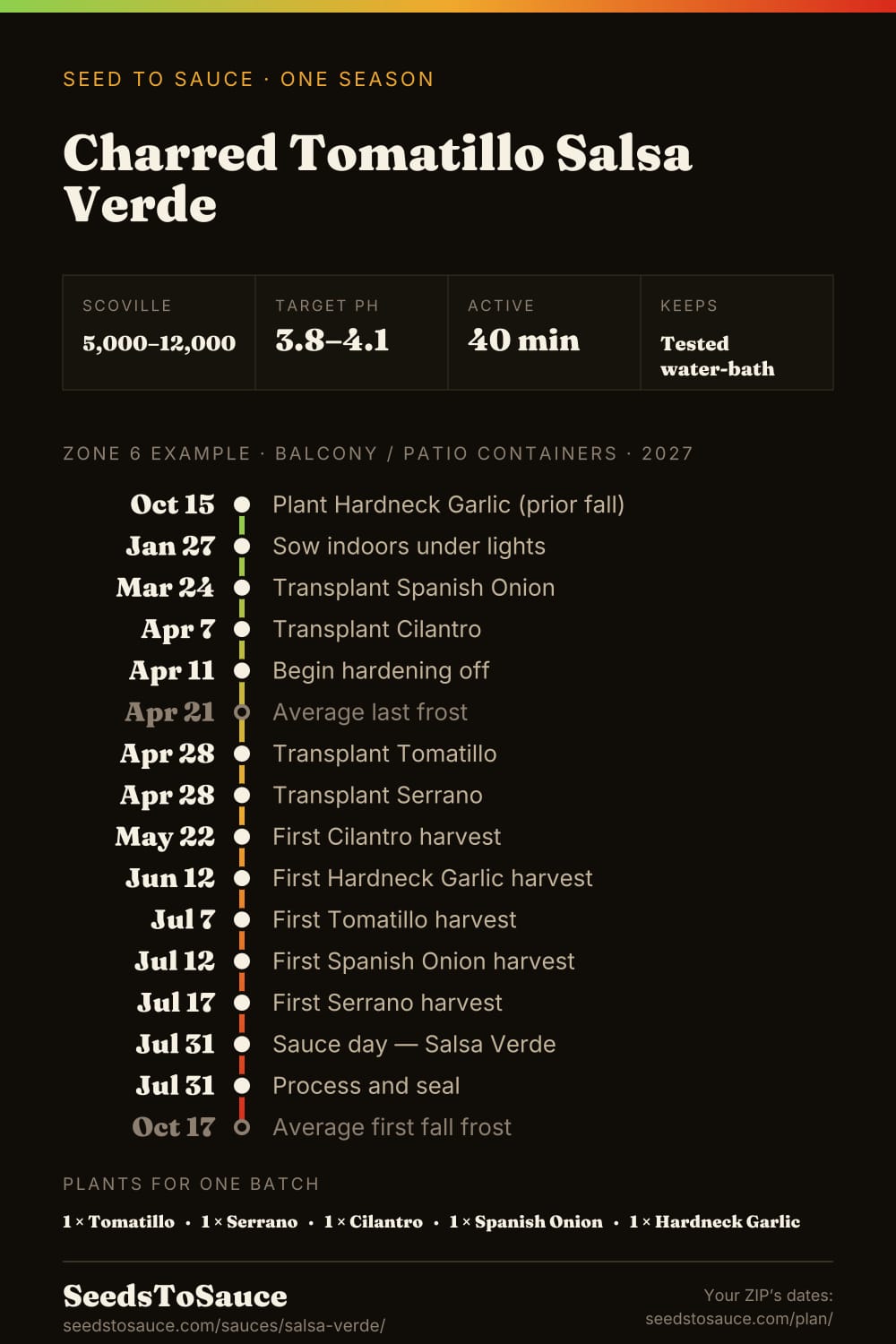Click the Active 40 min stat box
This screenshot has width=896, height=1344.
pos(545,332)
